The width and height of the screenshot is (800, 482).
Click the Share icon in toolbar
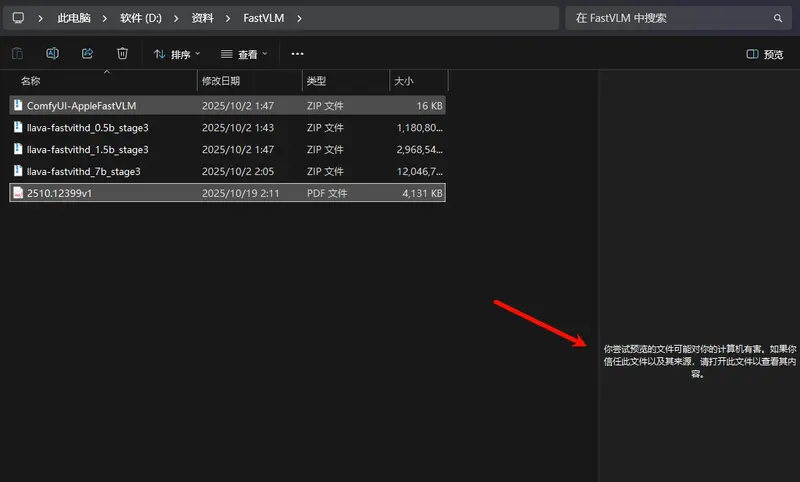pos(87,54)
